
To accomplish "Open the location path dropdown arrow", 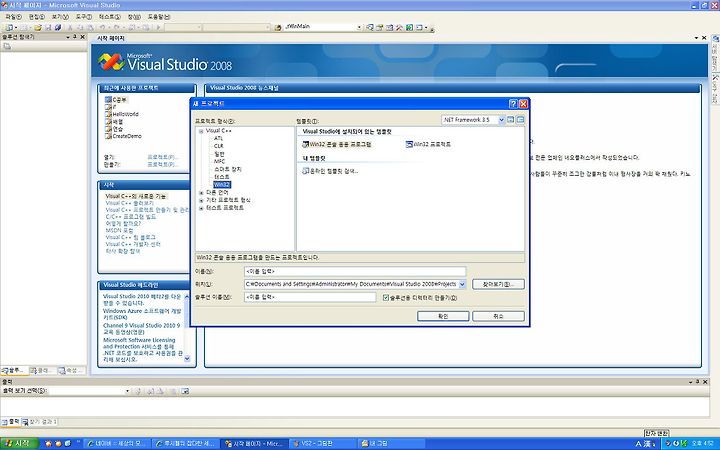I will (462, 284).
